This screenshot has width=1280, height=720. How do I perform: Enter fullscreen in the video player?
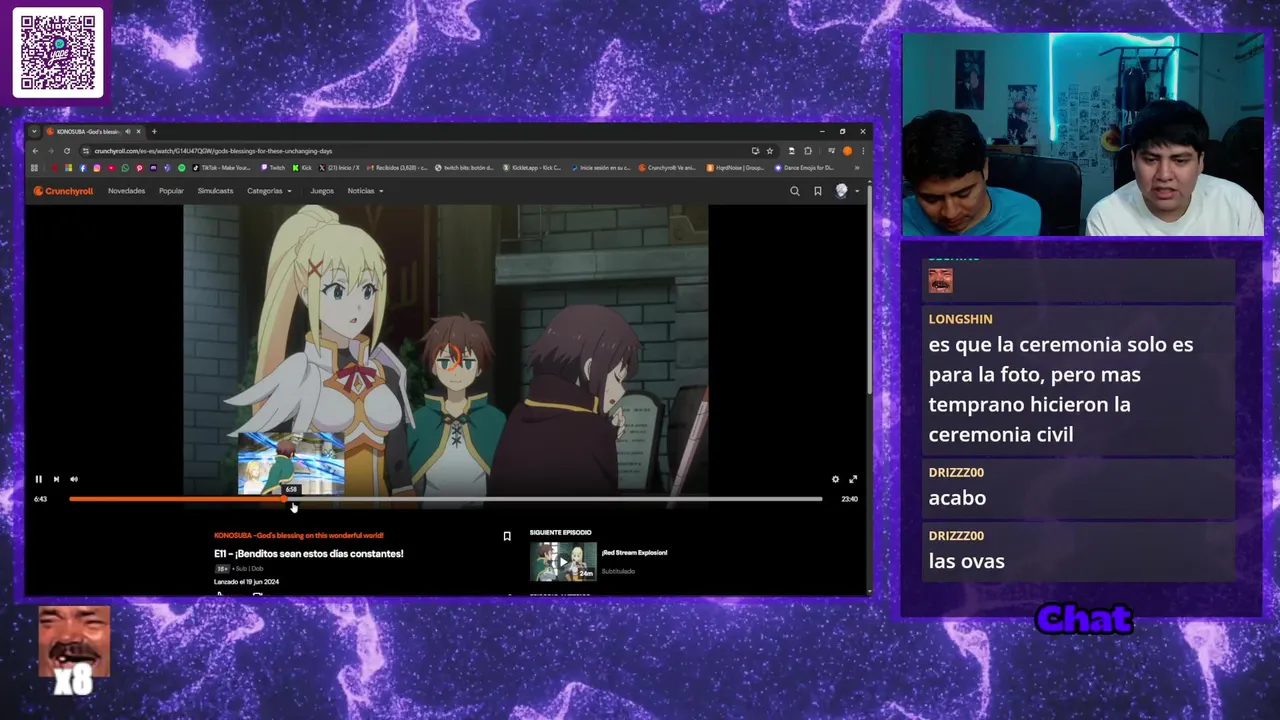[x=853, y=479]
